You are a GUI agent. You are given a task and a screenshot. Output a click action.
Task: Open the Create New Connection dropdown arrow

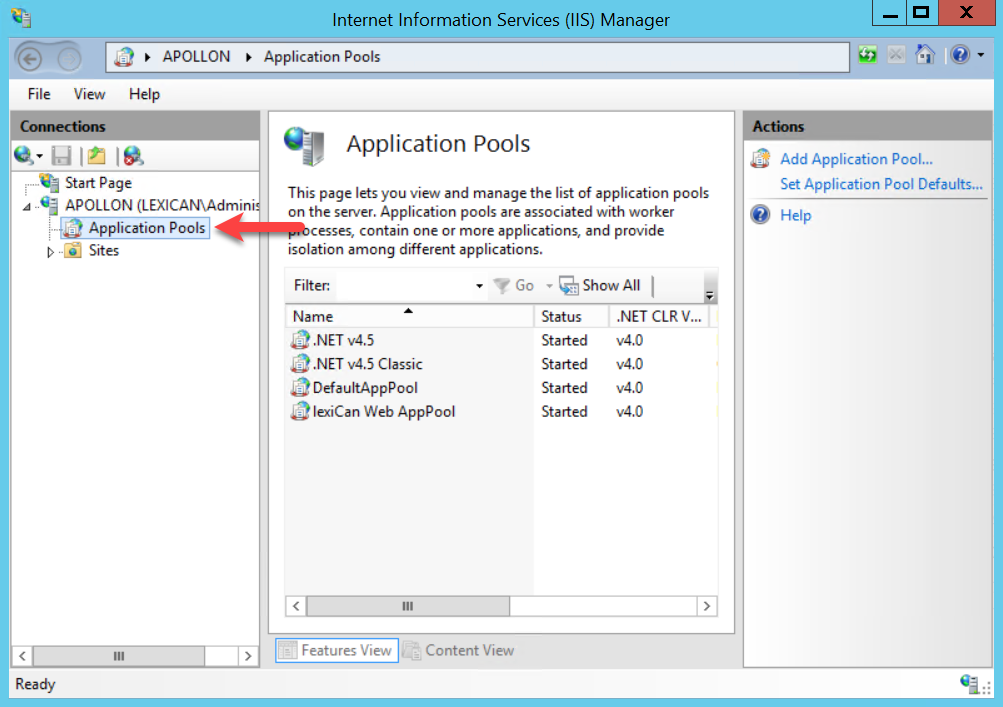pyautogui.click(x=40, y=156)
